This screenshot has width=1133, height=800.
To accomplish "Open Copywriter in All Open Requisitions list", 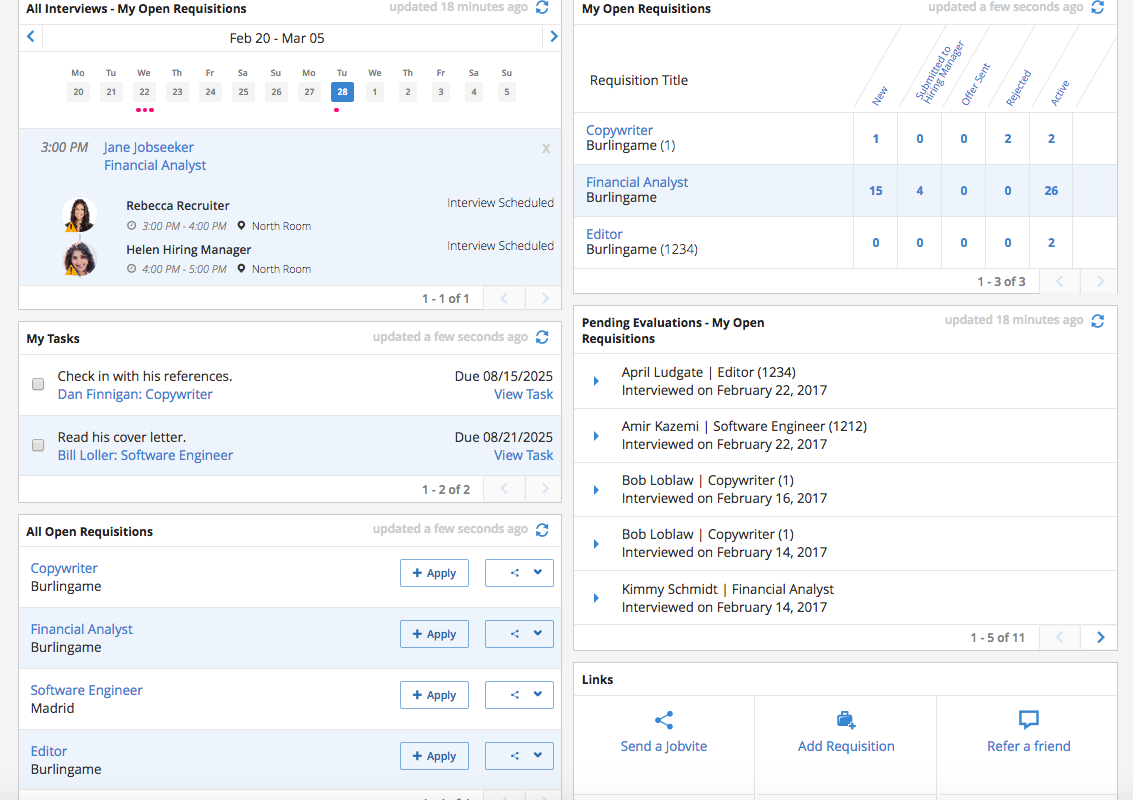I will coord(64,568).
